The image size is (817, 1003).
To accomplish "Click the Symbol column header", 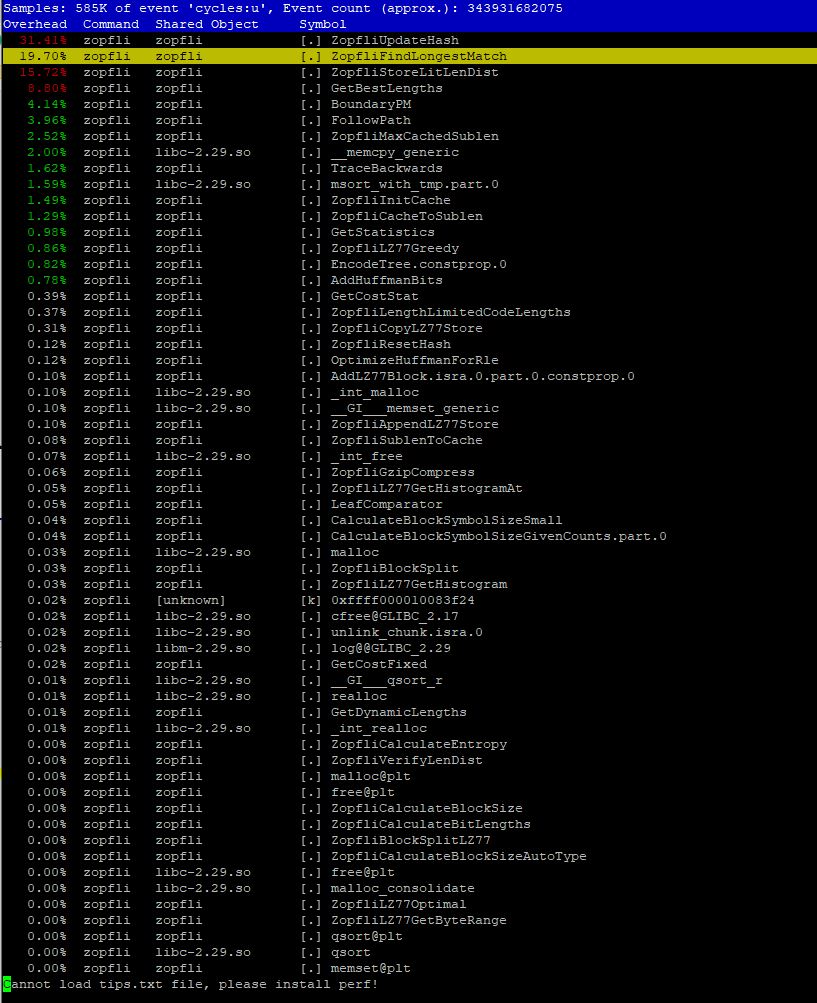I will [322, 24].
